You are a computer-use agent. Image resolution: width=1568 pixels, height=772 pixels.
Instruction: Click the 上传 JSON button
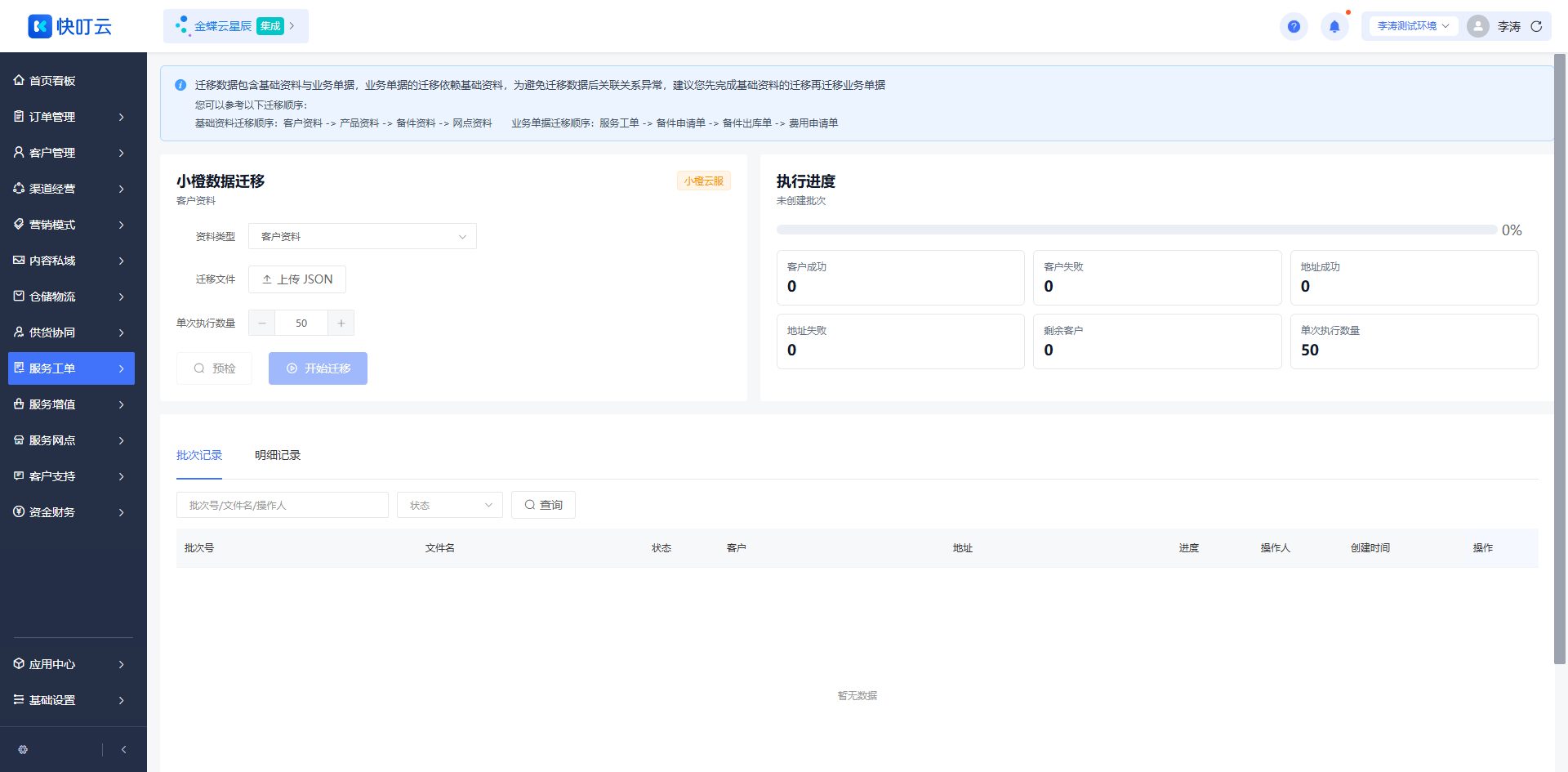point(297,279)
